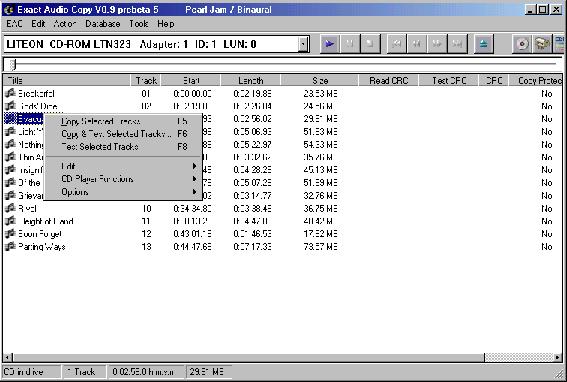567x382 pixels.
Task: Click music note icon beside Breakerfall
Action: [x=10, y=93]
